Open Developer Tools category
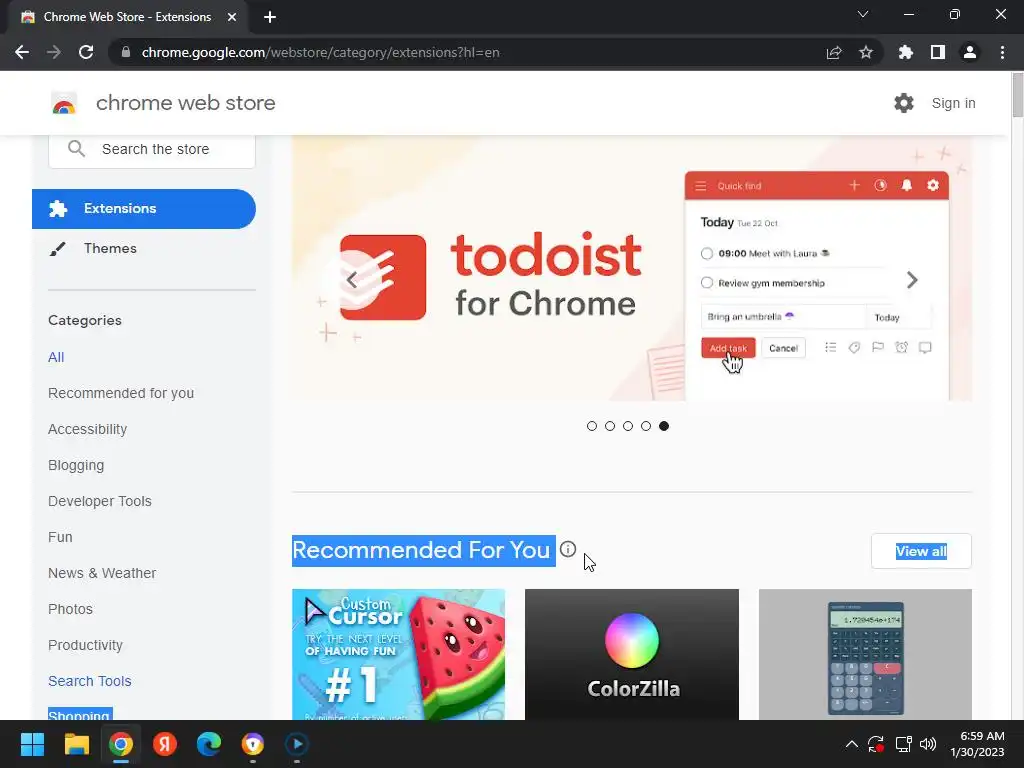 (99, 501)
